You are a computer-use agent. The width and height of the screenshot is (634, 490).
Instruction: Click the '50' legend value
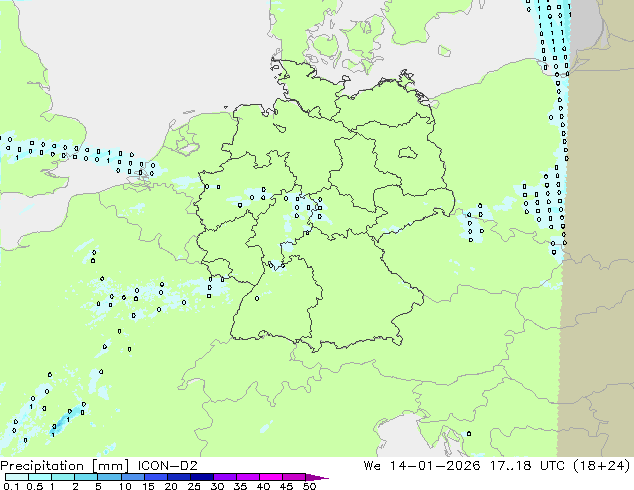309,486
